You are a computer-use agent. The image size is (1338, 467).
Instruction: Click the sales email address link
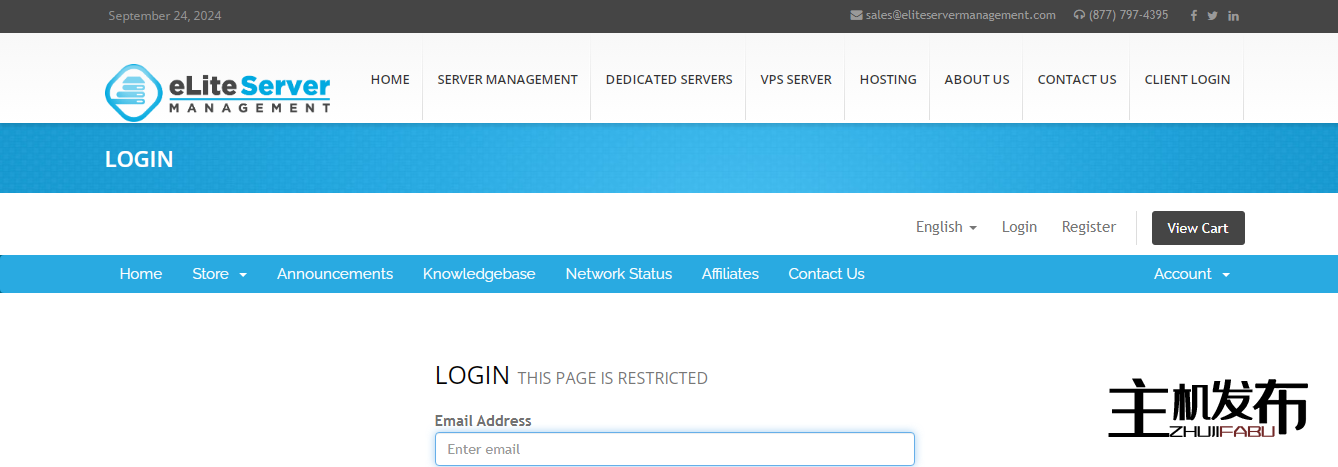point(960,15)
